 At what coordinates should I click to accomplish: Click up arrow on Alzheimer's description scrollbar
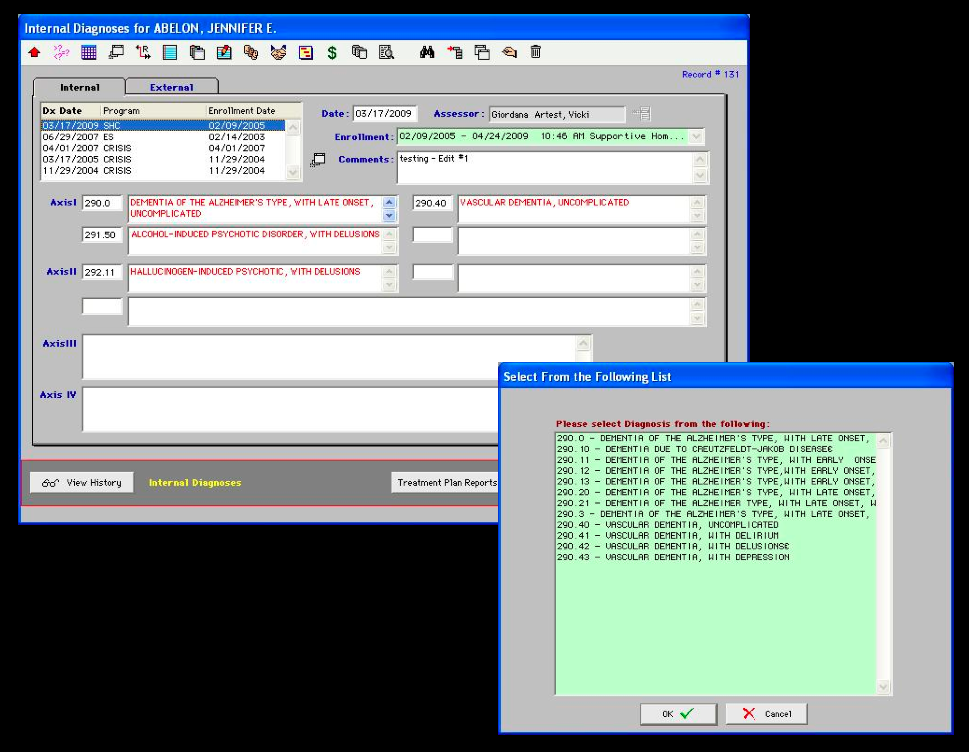coord(389,202)
